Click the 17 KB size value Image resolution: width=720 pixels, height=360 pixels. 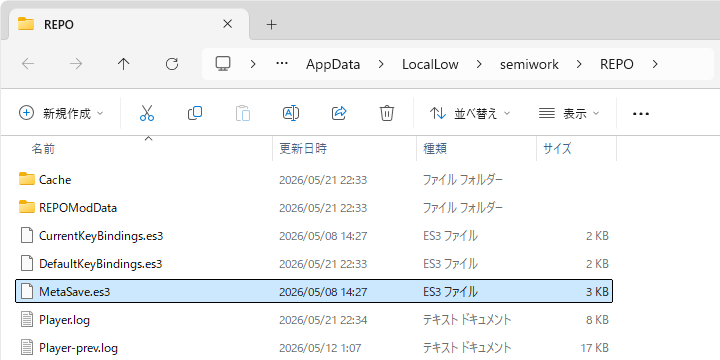pyautogui.click(x=594, y=348)
